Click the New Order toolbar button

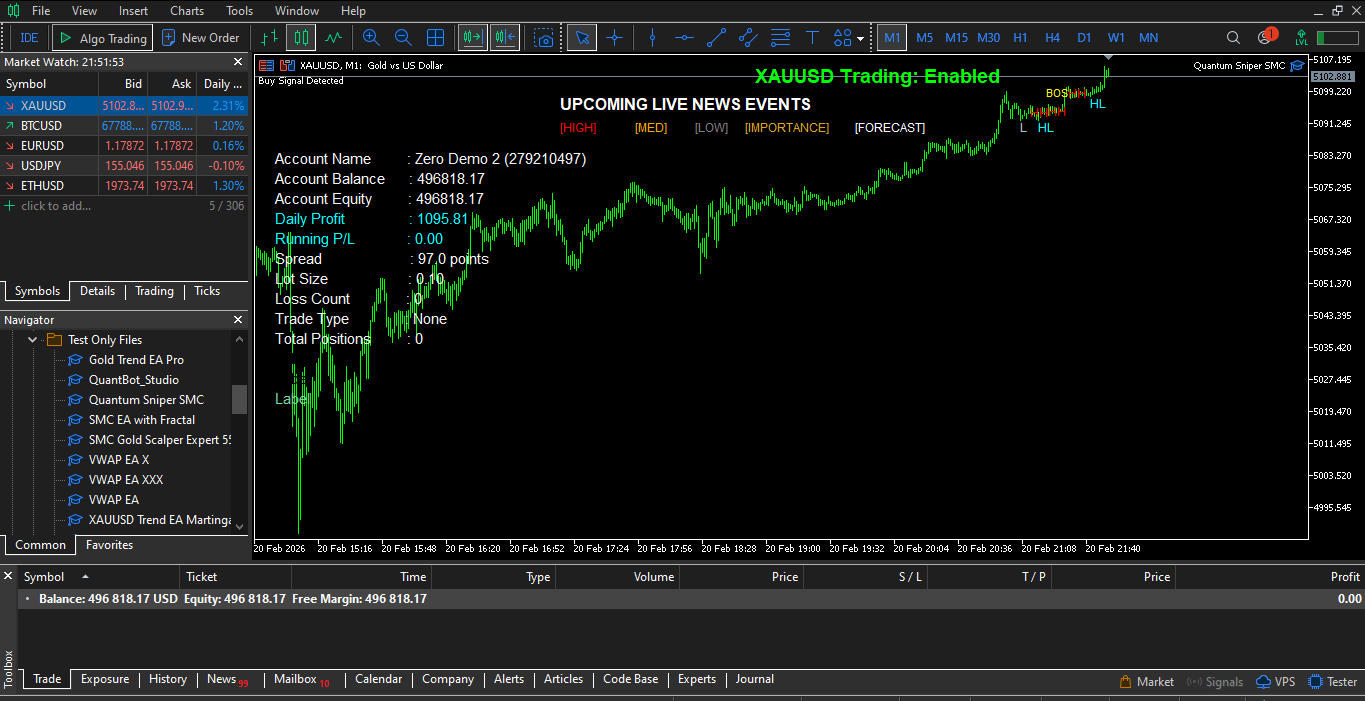(x=200, y=38)
